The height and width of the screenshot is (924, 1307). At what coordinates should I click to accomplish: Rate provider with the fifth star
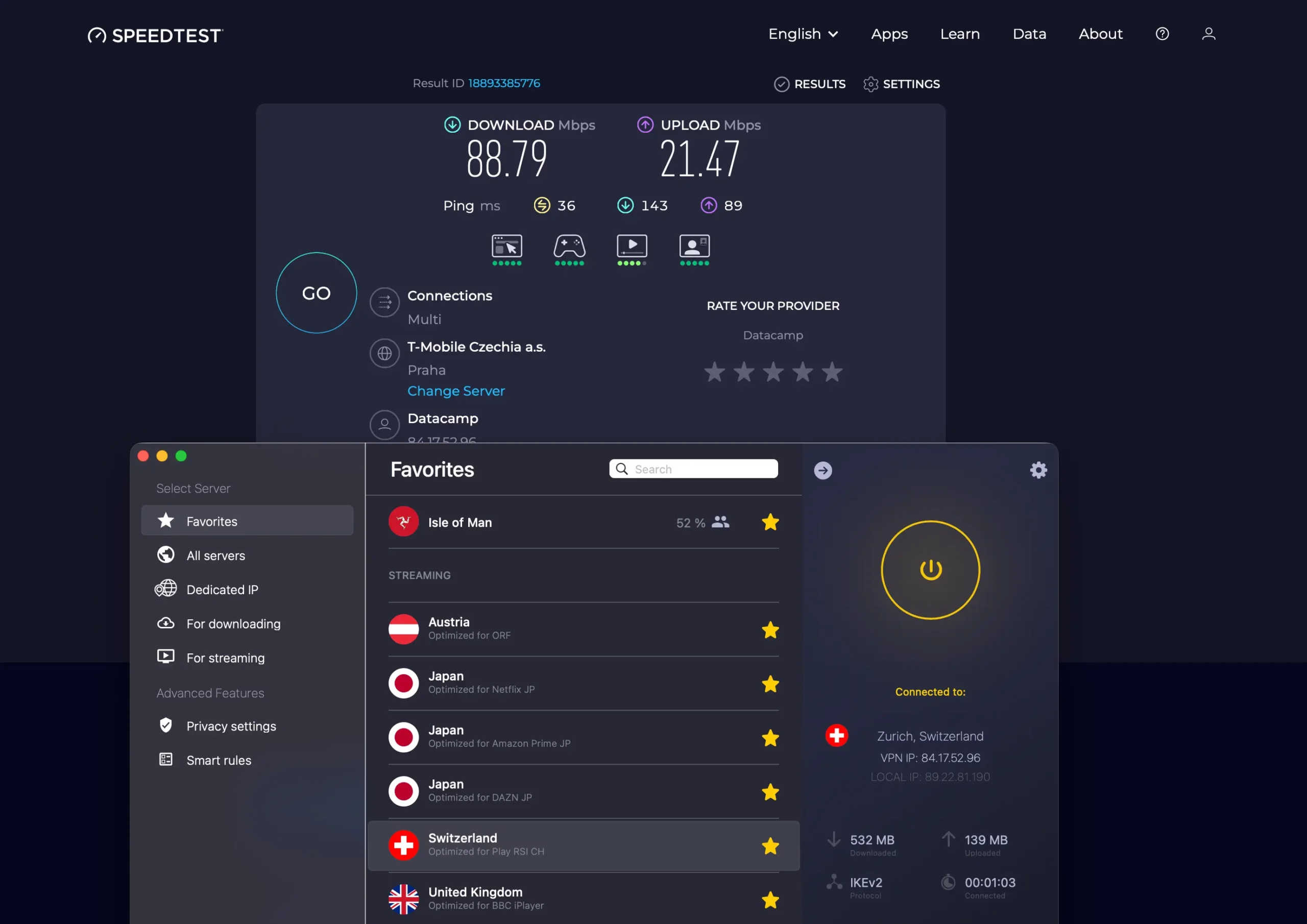pyautogui.click(x=832, y=372)
